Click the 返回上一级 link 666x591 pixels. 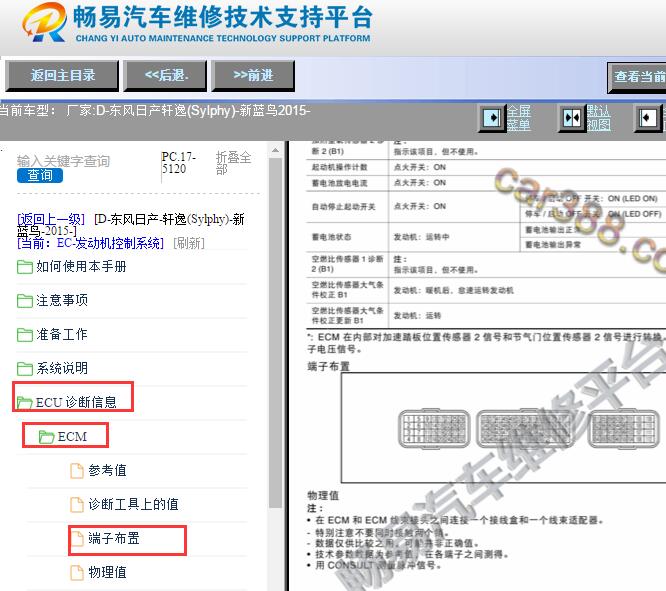pyautogui.click(x=51, y=219)
